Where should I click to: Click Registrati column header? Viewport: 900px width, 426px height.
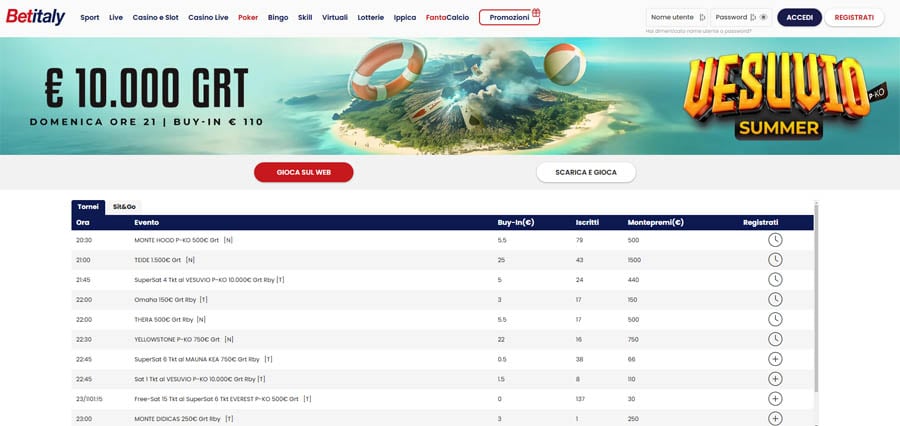(x=761, y=222)
